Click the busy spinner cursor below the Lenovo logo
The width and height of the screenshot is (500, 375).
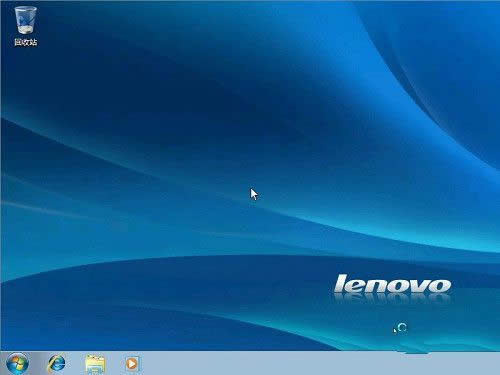click(400, 328)
